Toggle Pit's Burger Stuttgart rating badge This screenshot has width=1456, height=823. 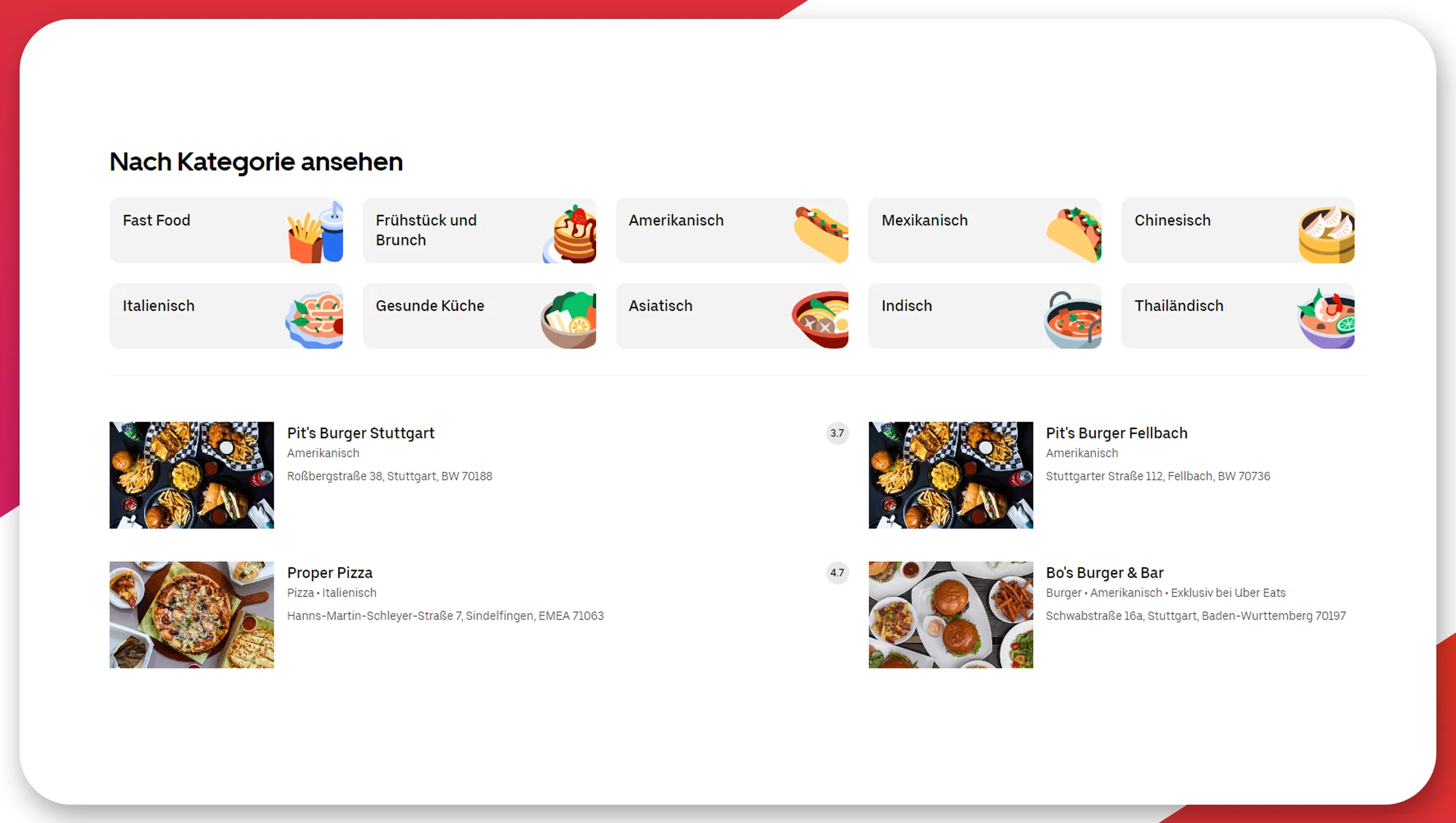point(838,433)
